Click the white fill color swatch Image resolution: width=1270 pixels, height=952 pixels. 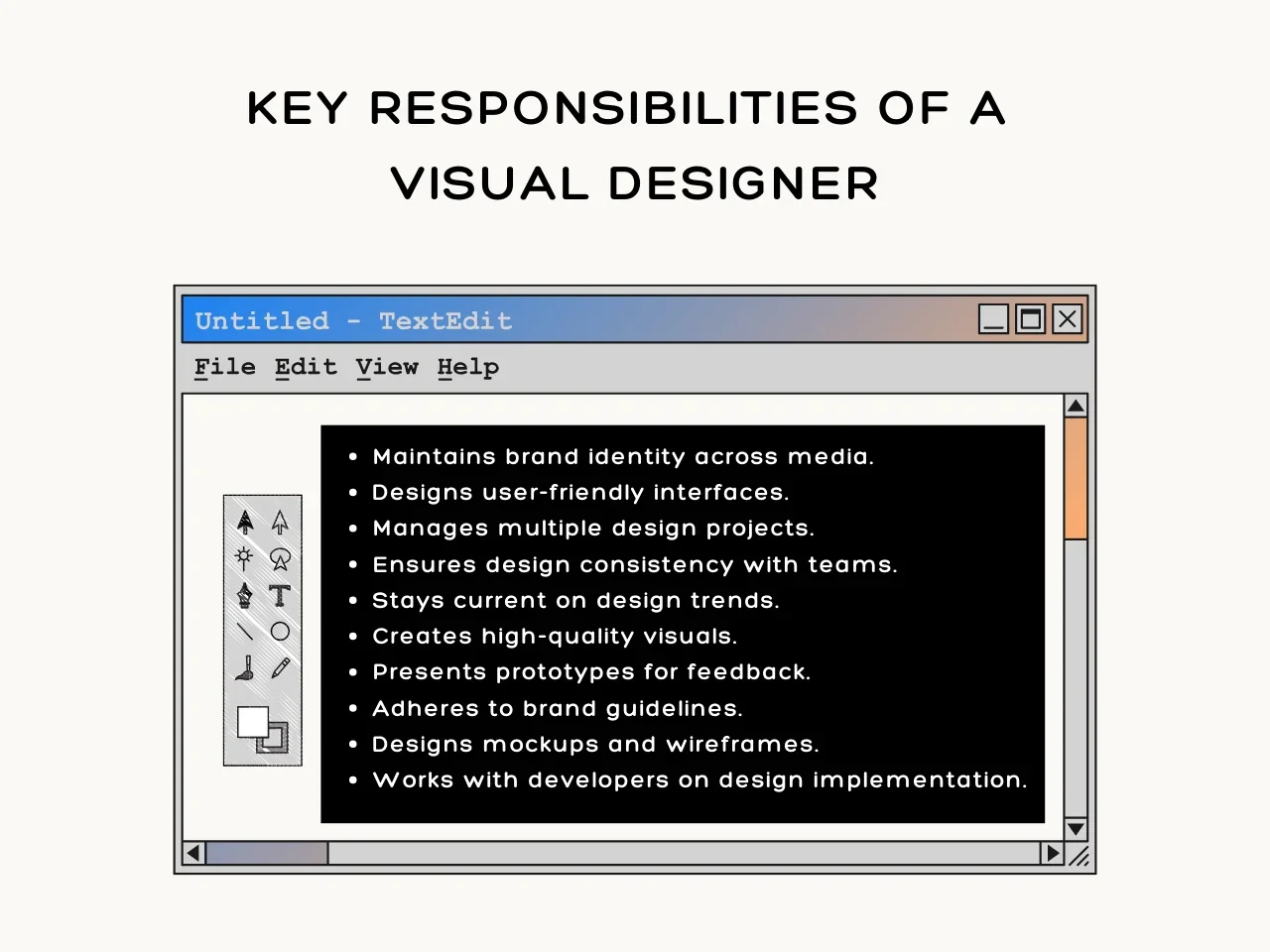252,721
